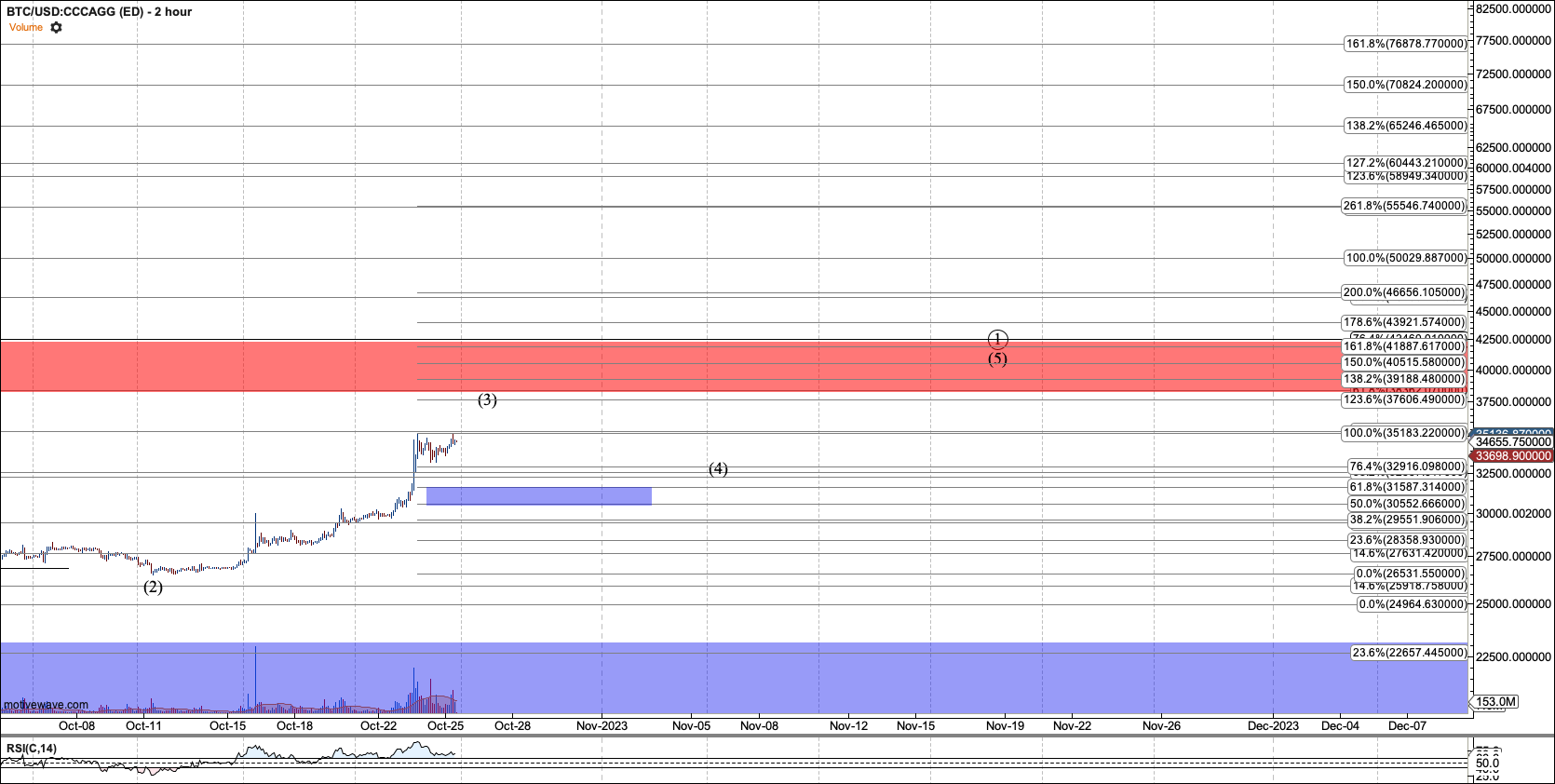Click the Oct-25 date on time axis
1555x784 pixels.
(446, 726)
